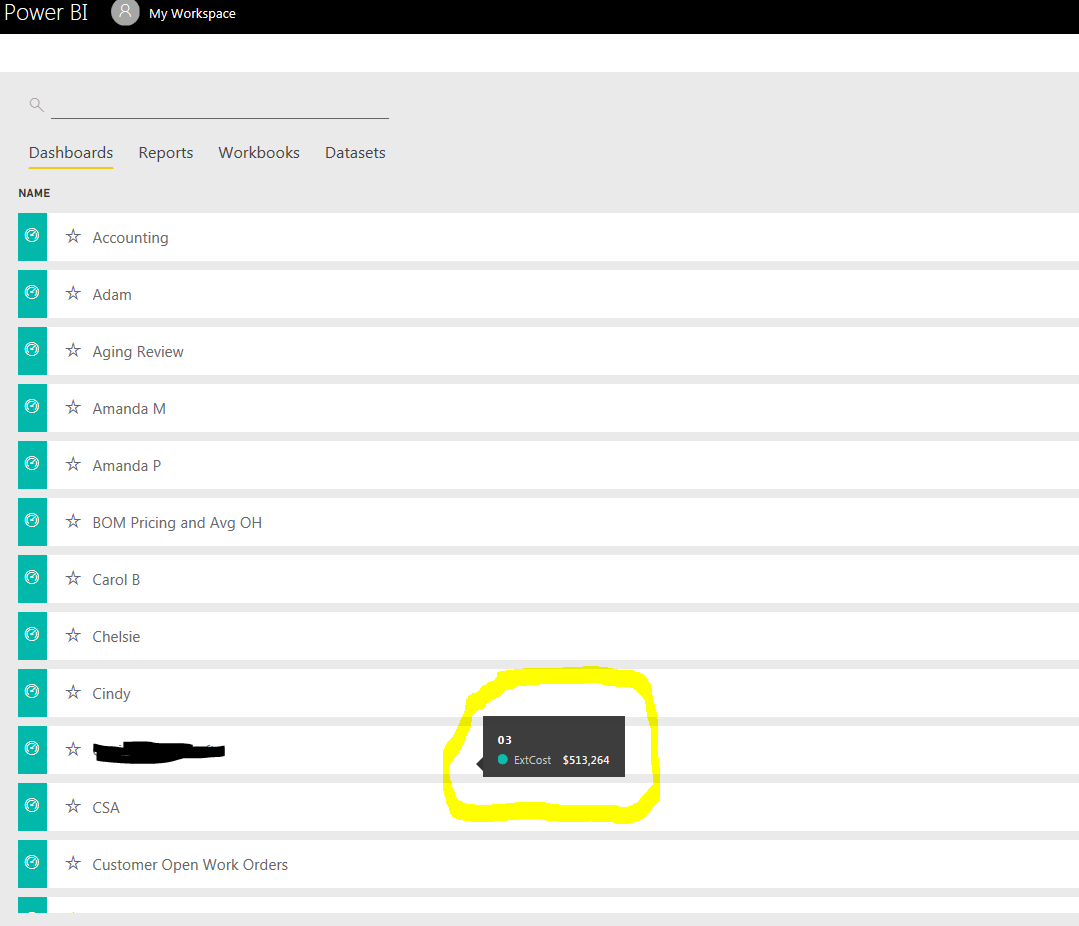1079x926 pixels.
Task: Open the Amanda M dashboard
Action: (129, 409)
